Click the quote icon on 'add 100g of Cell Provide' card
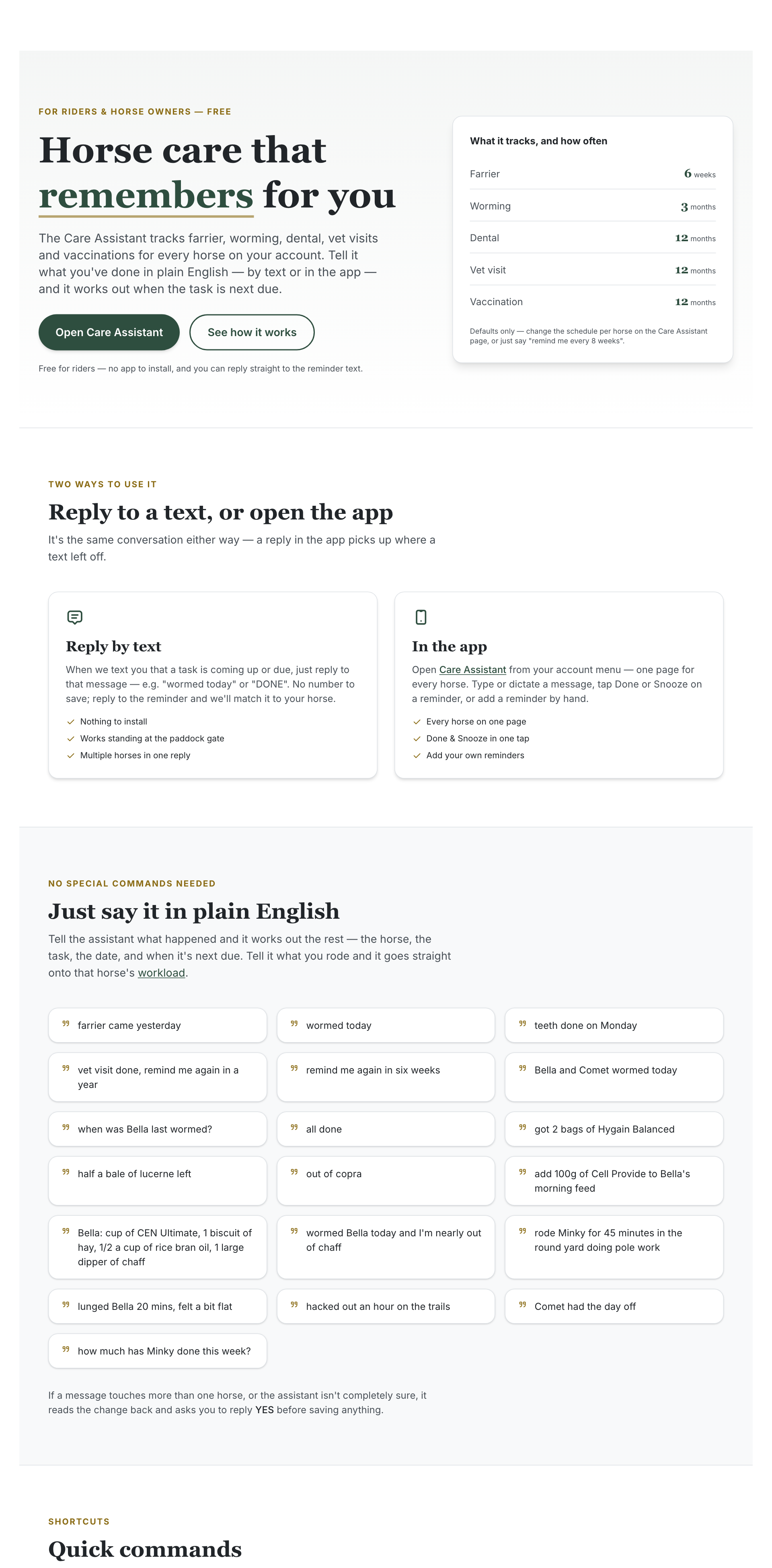This screenshot has height=1568, width=772. pos(522,1172)
